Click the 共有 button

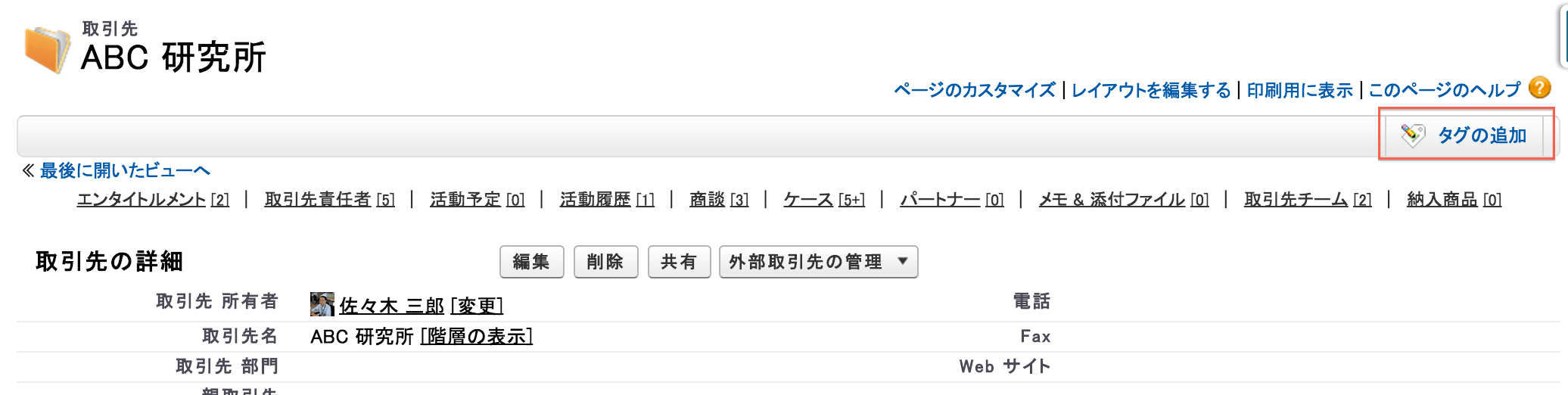[679, 262]
